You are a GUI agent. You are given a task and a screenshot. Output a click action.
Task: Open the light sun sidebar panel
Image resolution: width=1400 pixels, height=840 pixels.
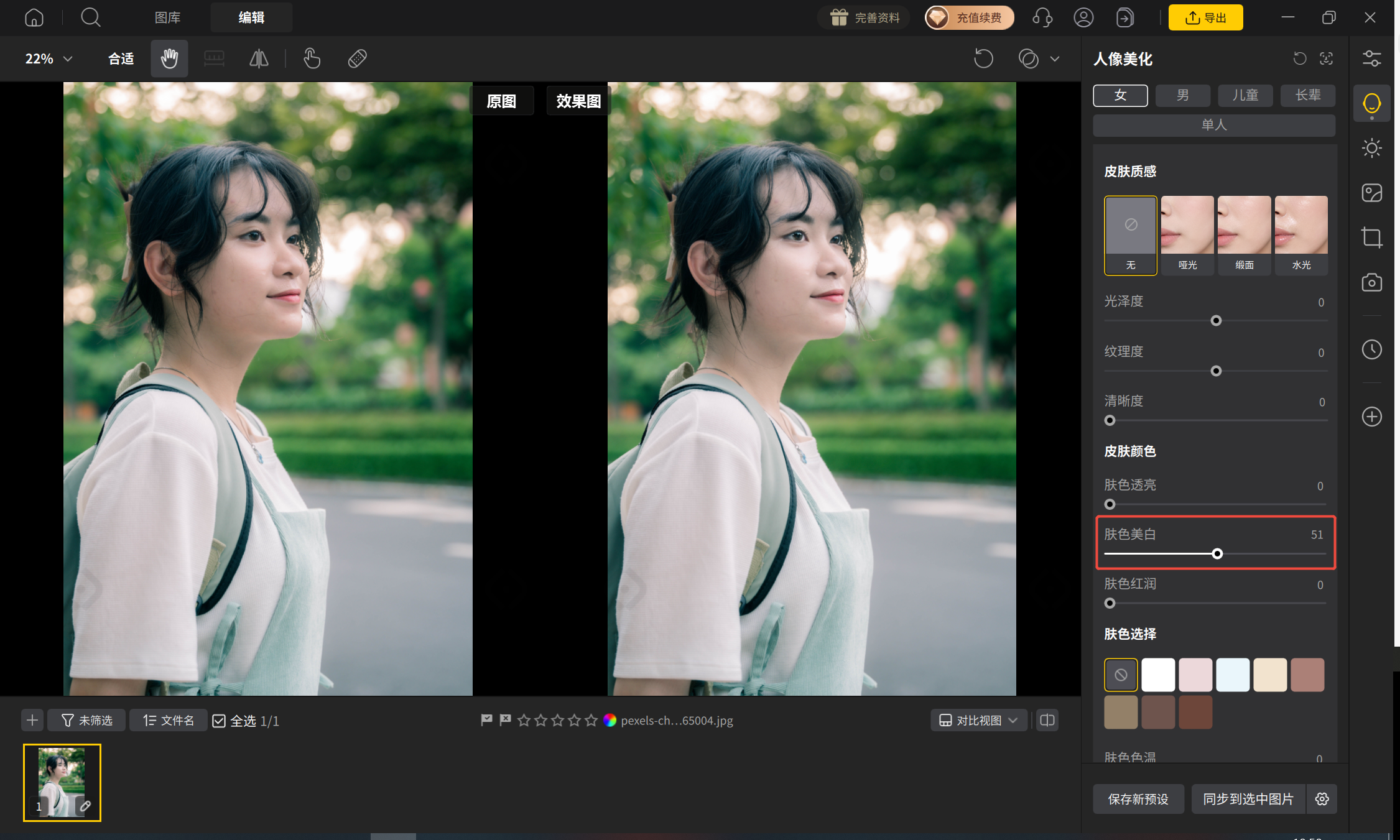pos(1371,148)
